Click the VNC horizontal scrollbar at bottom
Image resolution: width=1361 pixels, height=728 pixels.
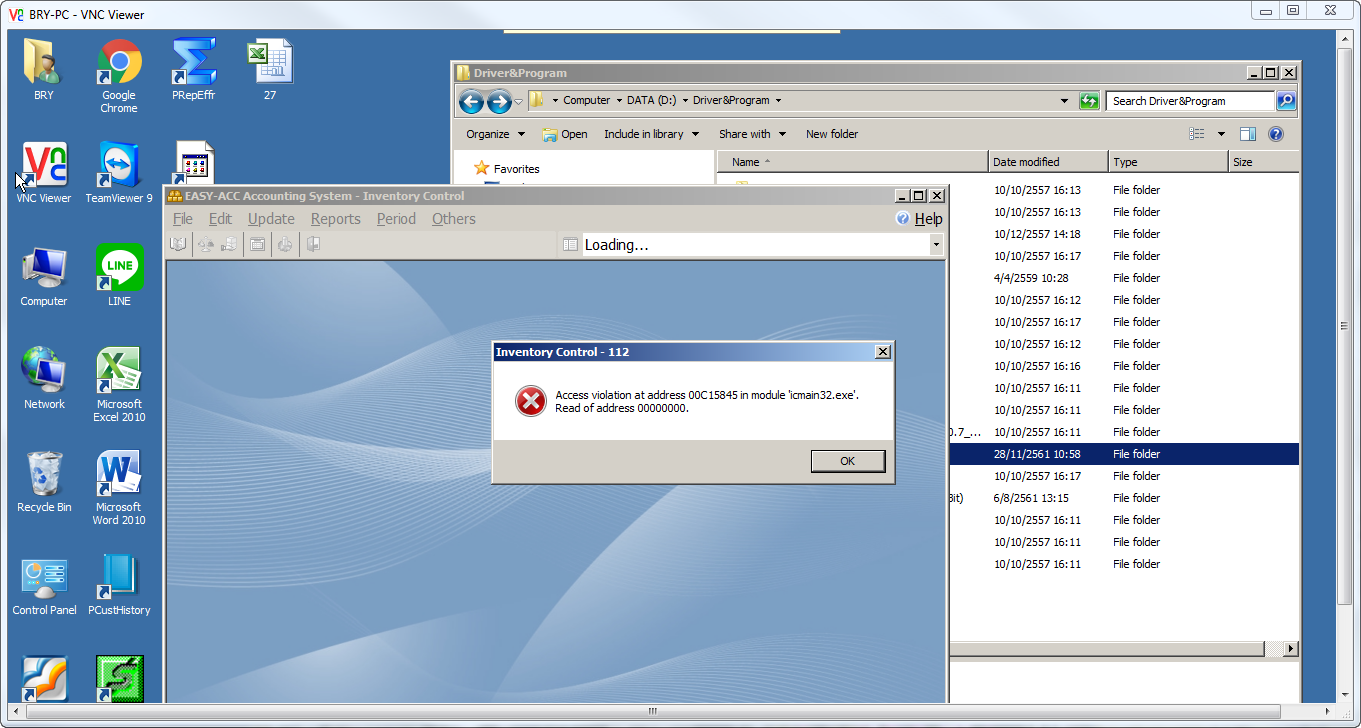click(x=652, y=712)
